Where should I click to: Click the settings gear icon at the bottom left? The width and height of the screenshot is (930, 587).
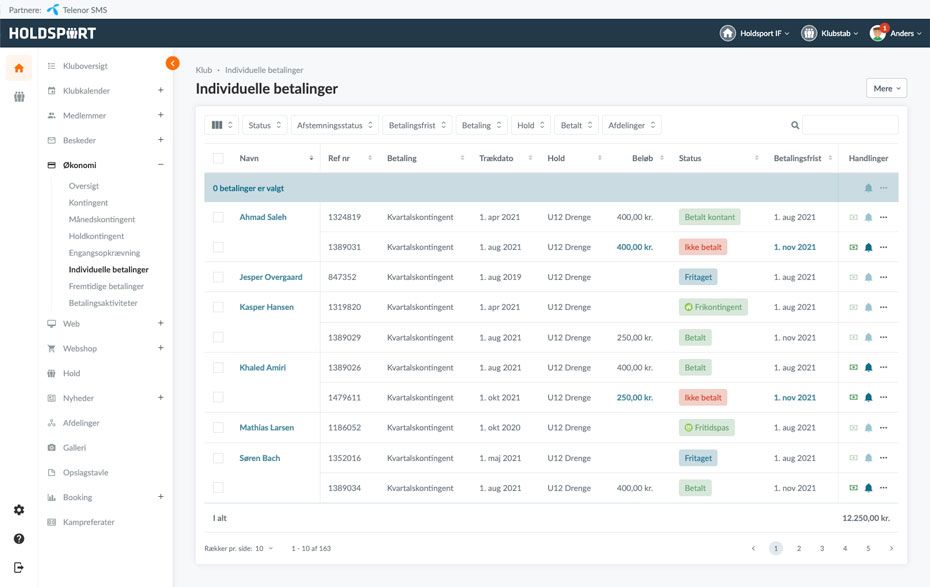coord(17,509)
